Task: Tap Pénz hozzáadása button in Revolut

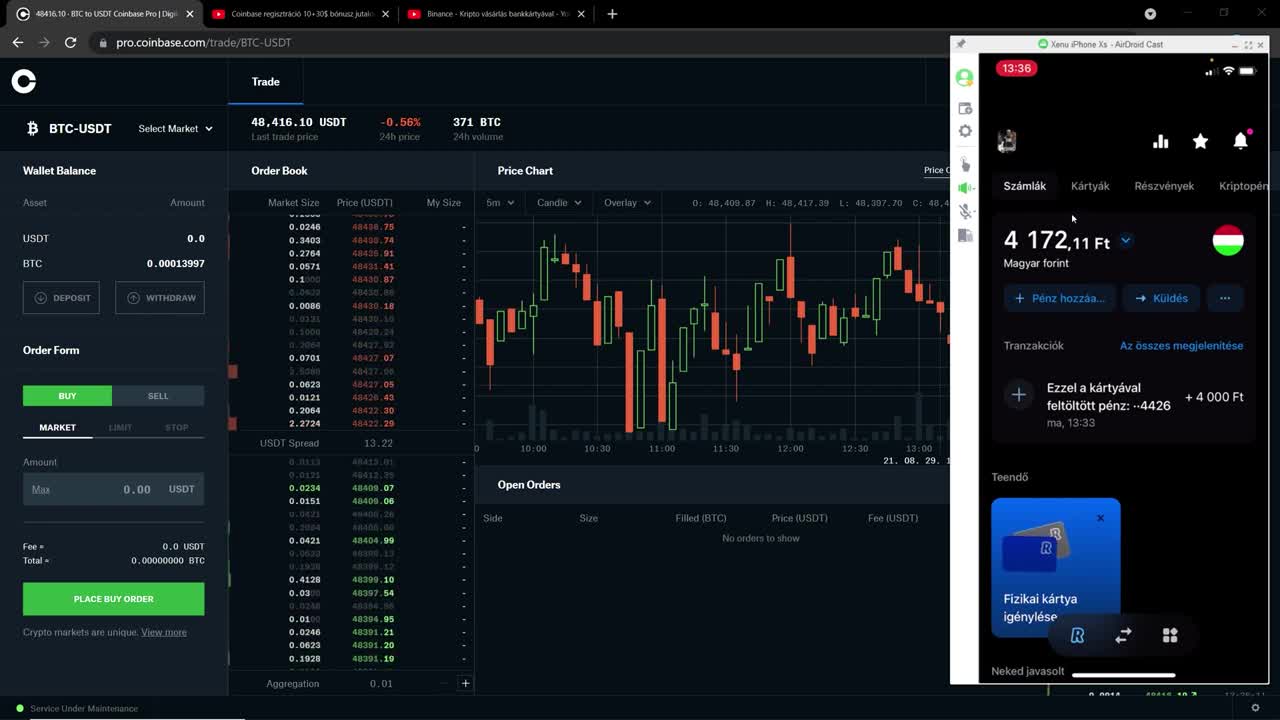Action: click(1059, 298)
